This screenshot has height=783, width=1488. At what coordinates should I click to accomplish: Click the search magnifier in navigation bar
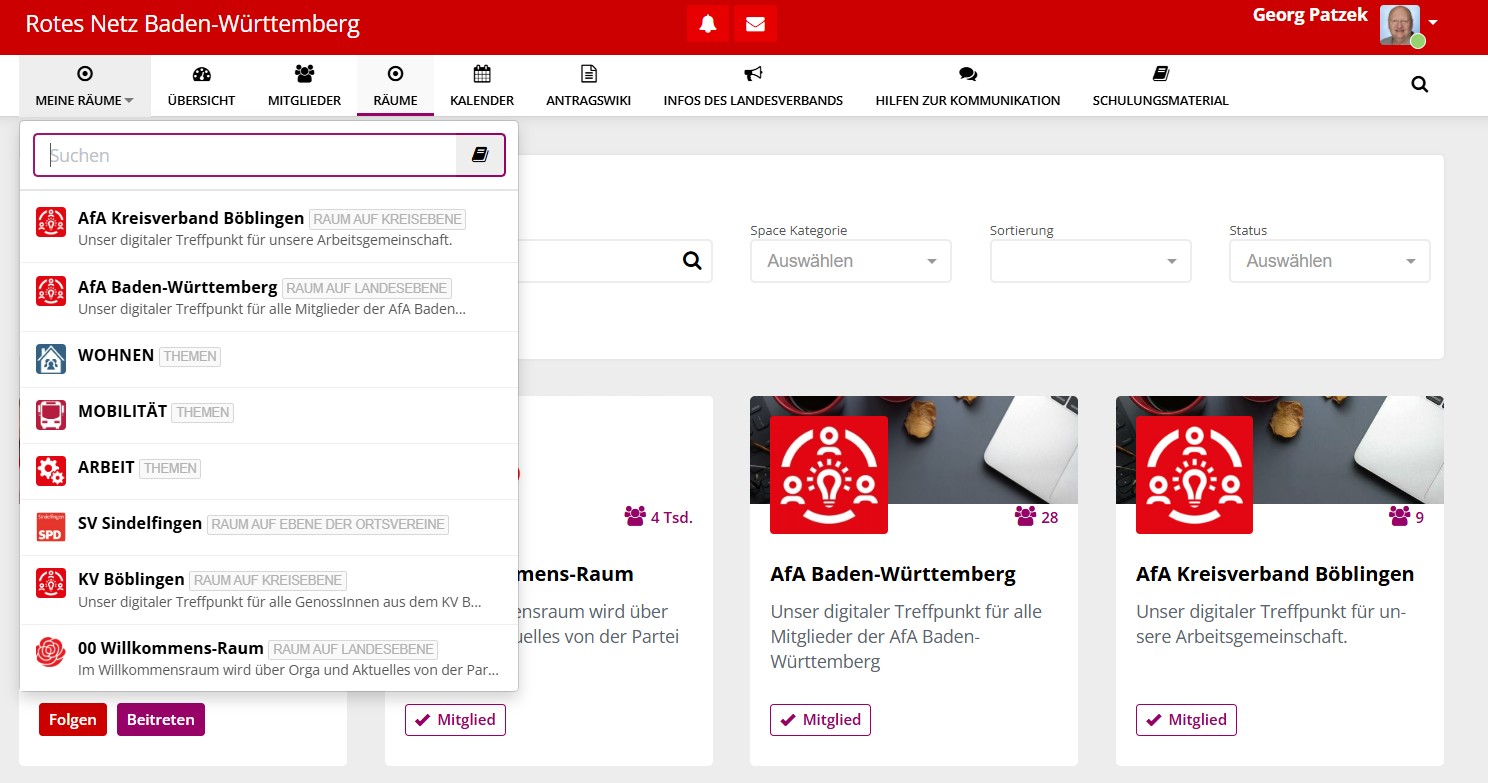[1419, 85]
